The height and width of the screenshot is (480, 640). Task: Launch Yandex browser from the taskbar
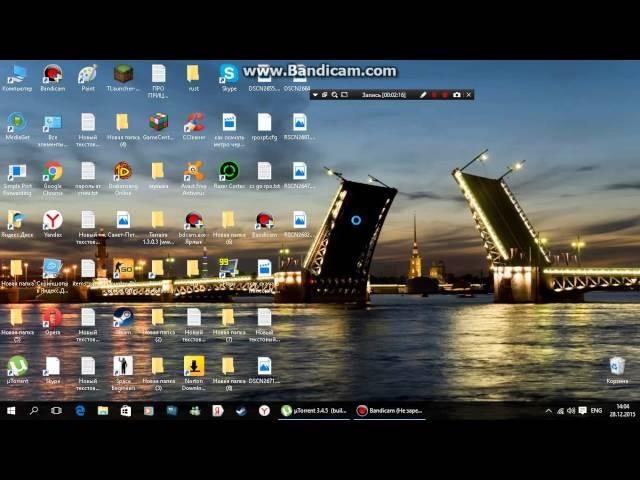click(x=264, y=411)
